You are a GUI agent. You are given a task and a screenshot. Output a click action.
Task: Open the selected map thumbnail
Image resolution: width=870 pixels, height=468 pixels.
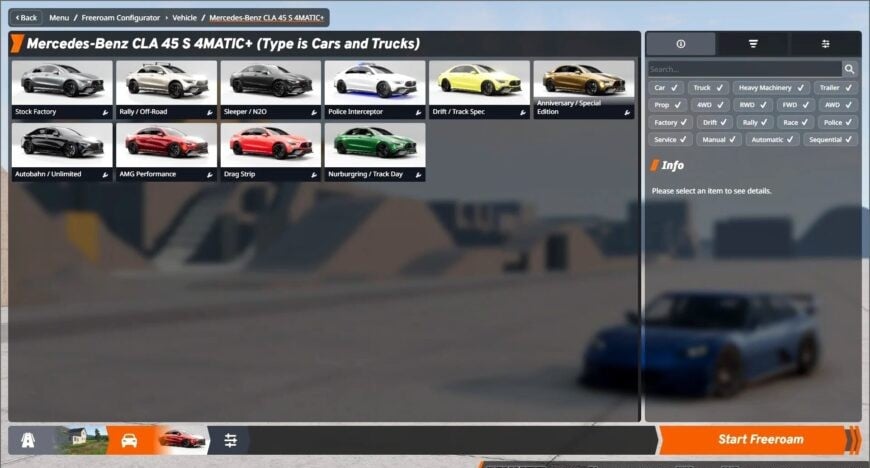82,440
